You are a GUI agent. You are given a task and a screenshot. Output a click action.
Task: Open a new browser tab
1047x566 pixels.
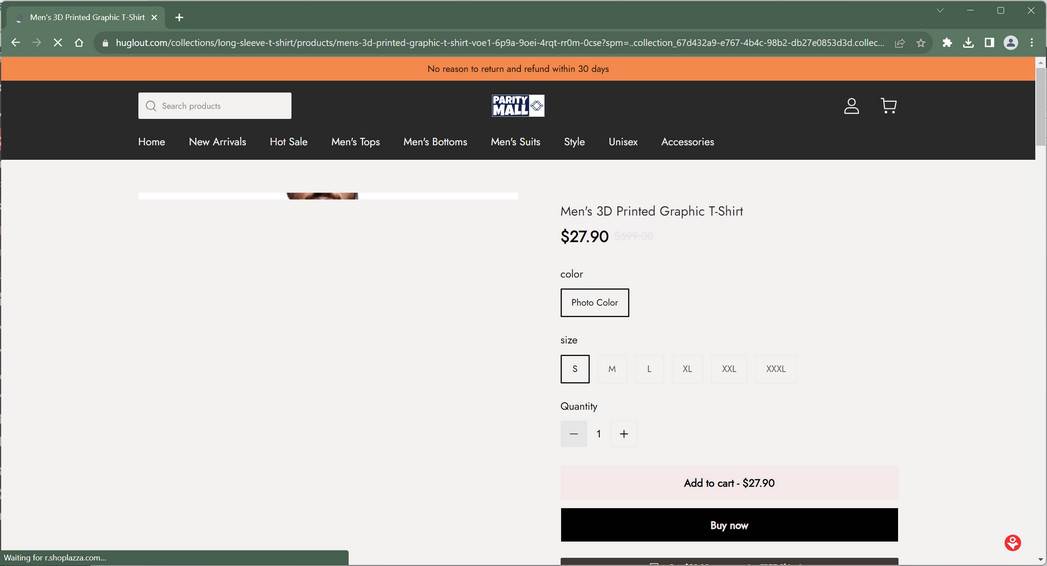click(x=179, y=17)
